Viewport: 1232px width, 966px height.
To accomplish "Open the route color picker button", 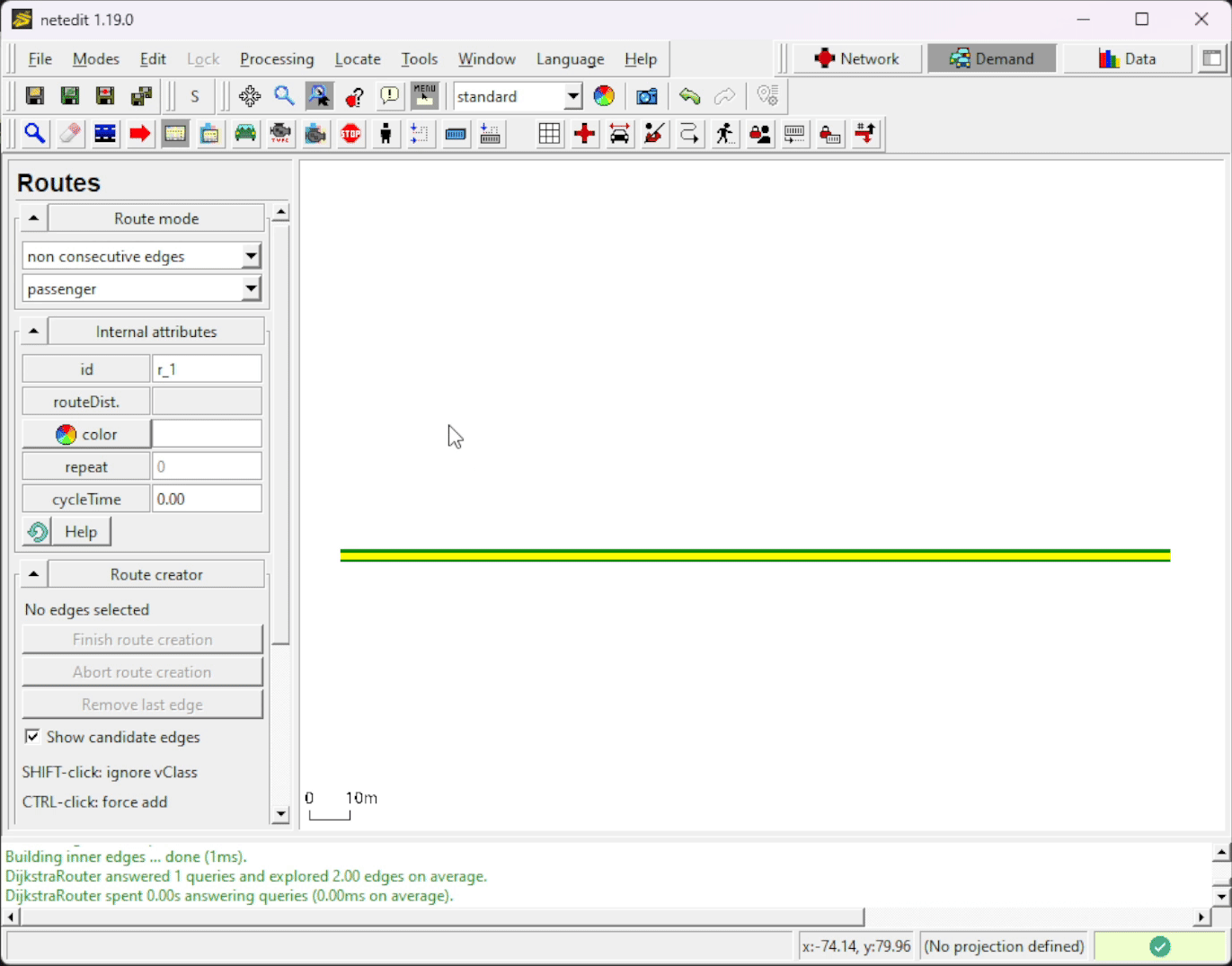I will click(x=86, y=434).
